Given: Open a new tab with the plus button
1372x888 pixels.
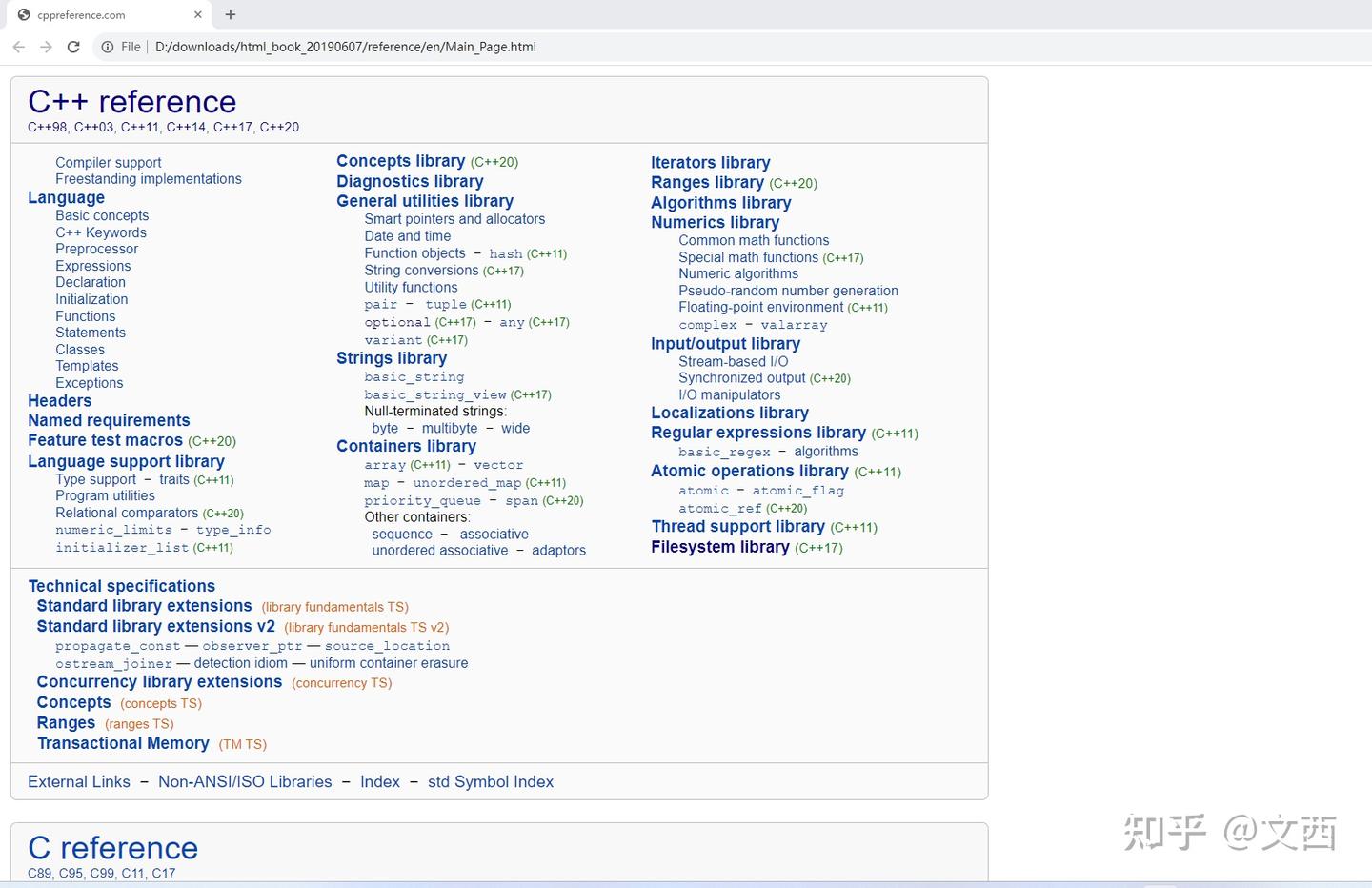Looking at the screenshot, I should (231, 14).
